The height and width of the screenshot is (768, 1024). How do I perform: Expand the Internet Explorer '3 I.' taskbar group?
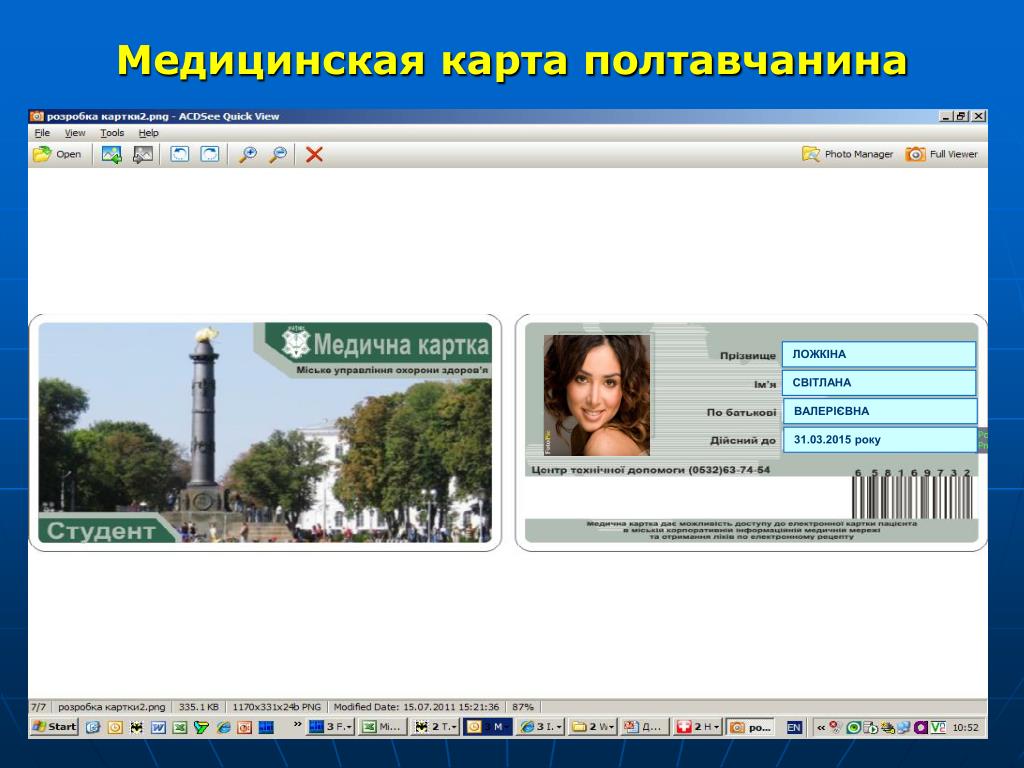point(541,727)
